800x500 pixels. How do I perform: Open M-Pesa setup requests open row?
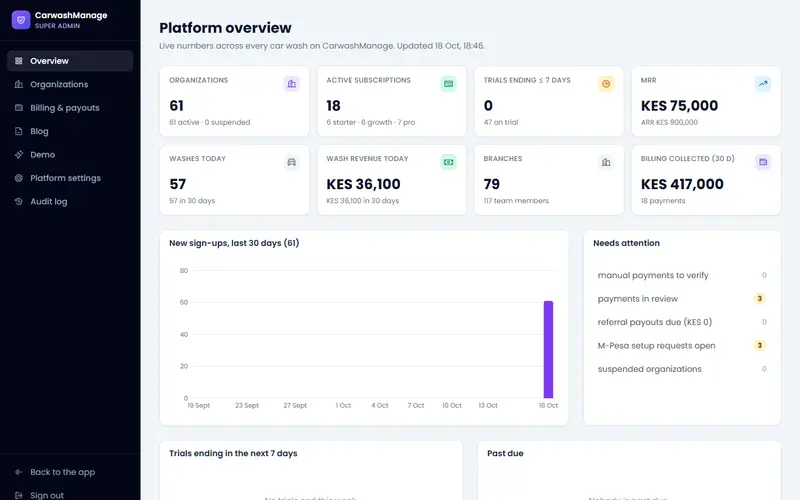[682, 346]
